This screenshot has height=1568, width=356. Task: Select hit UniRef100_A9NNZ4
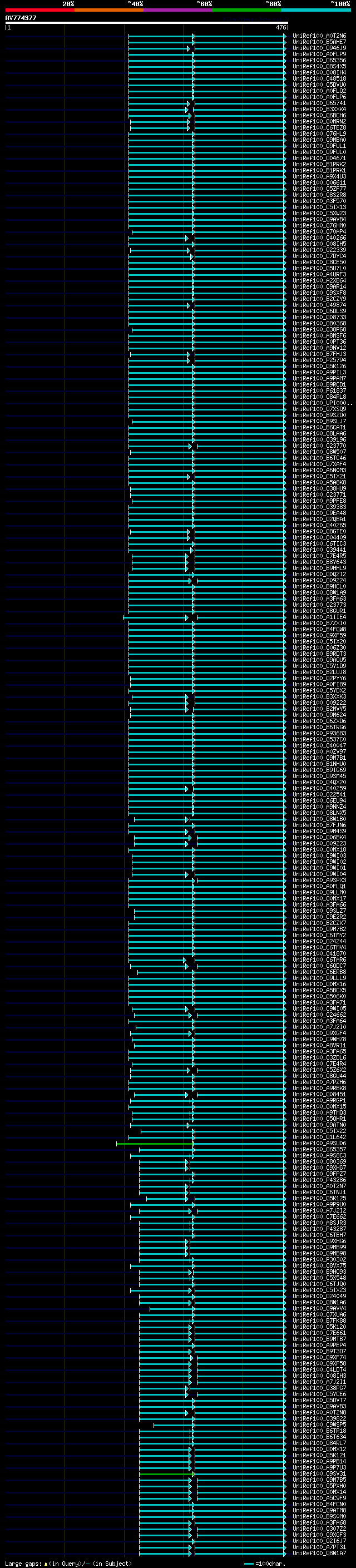click(319, 807)
